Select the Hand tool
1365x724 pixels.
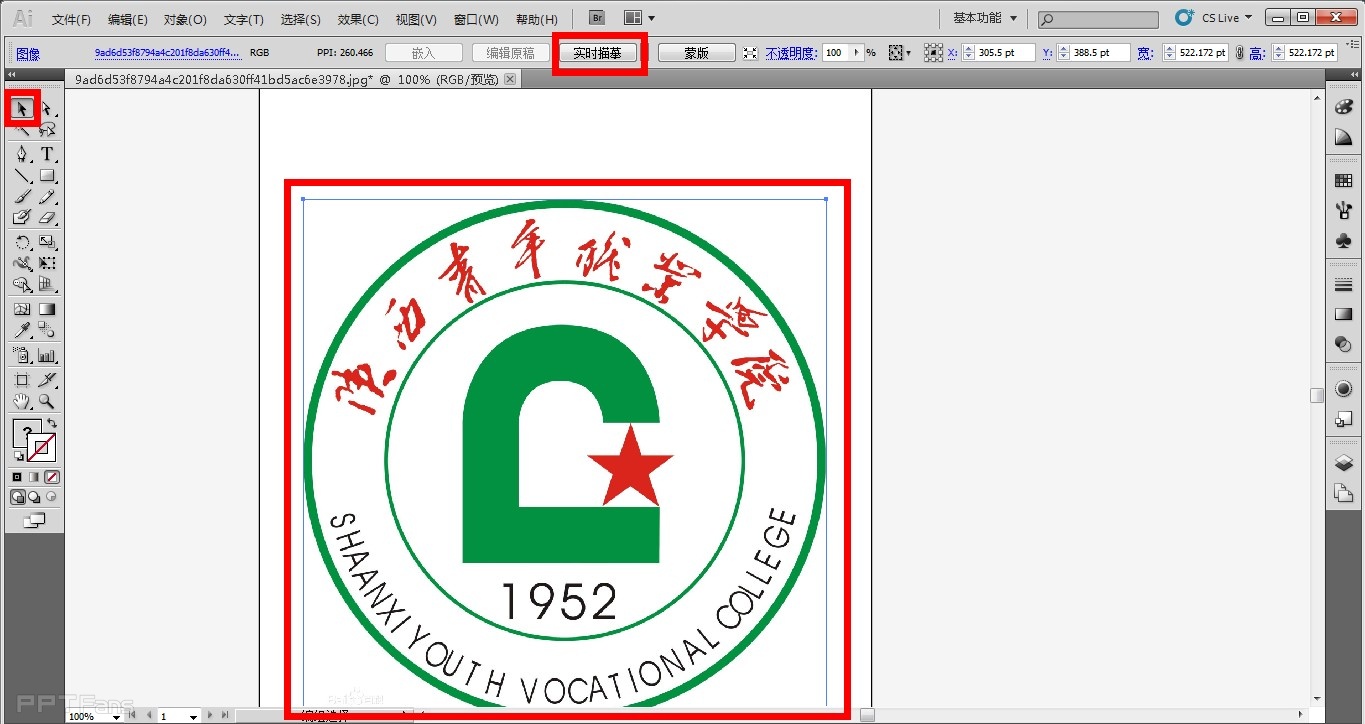pos(22,402)
